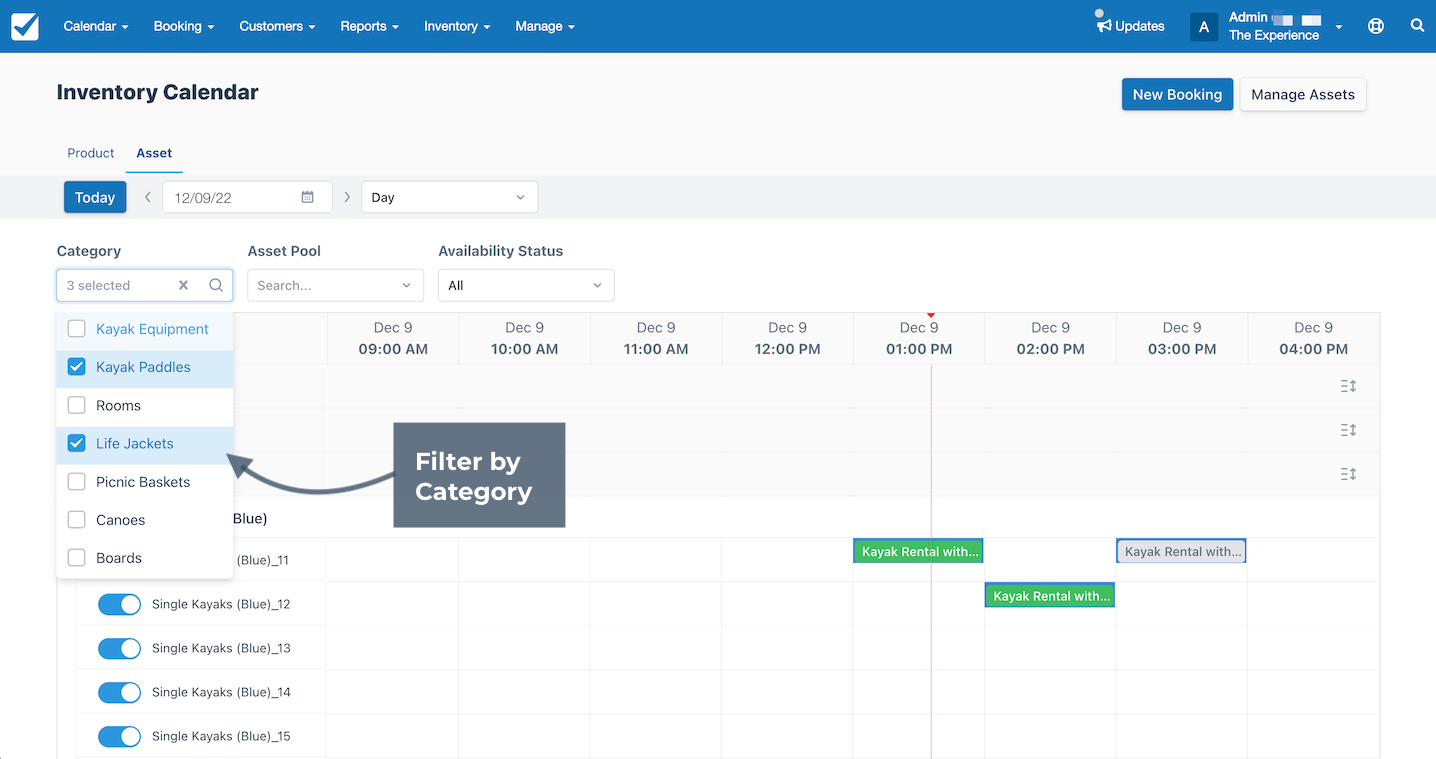Toggle Single Kayaks (Blue)_14 switch
Viewport: 1436px width, 759px height.
119,692
